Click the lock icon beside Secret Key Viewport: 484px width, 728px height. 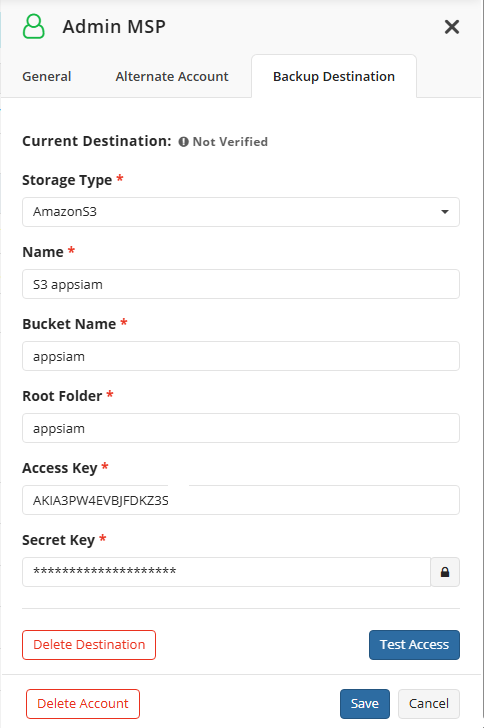[x=445, y=572]
